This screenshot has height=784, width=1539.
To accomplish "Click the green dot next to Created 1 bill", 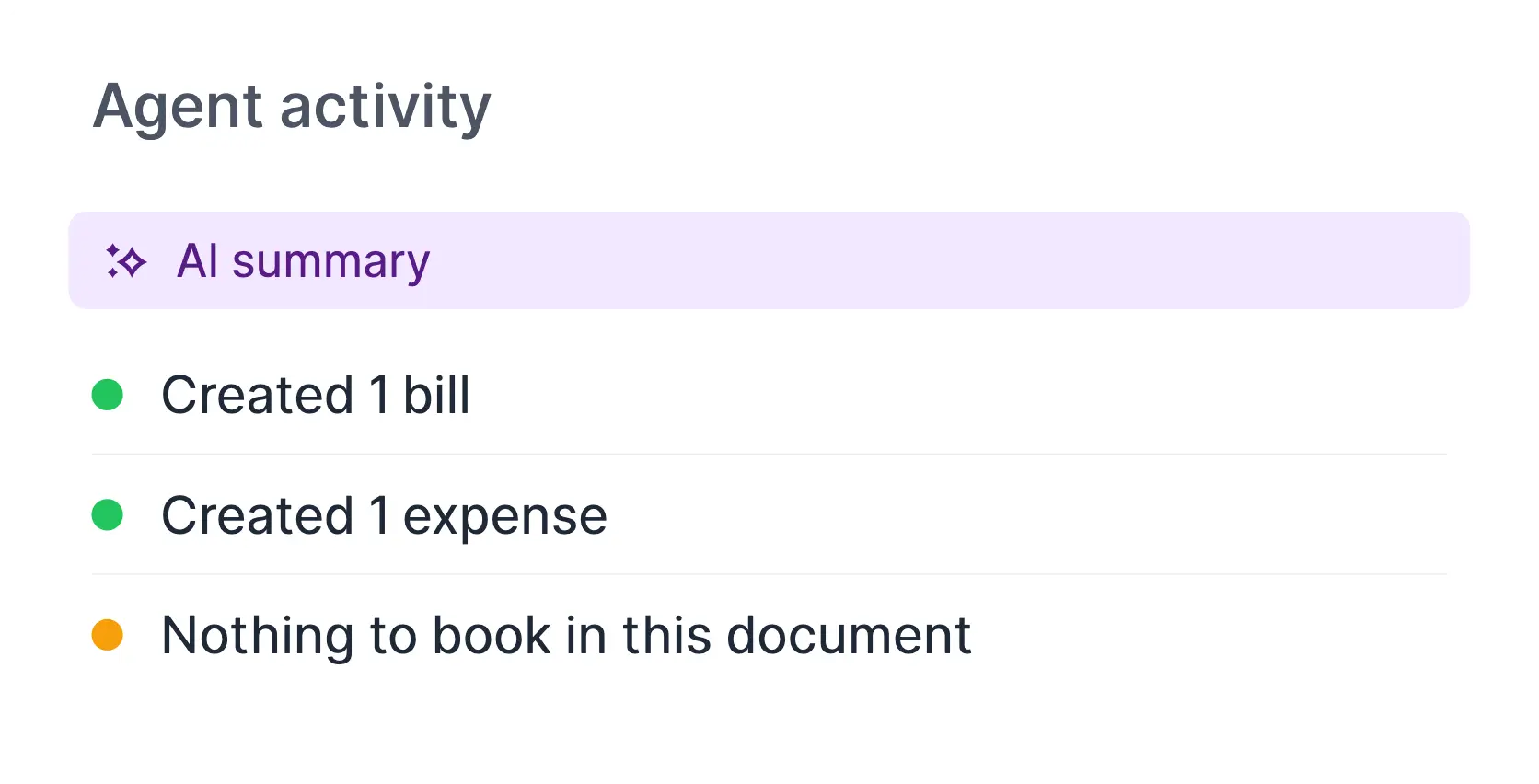I will pos(108,395).
